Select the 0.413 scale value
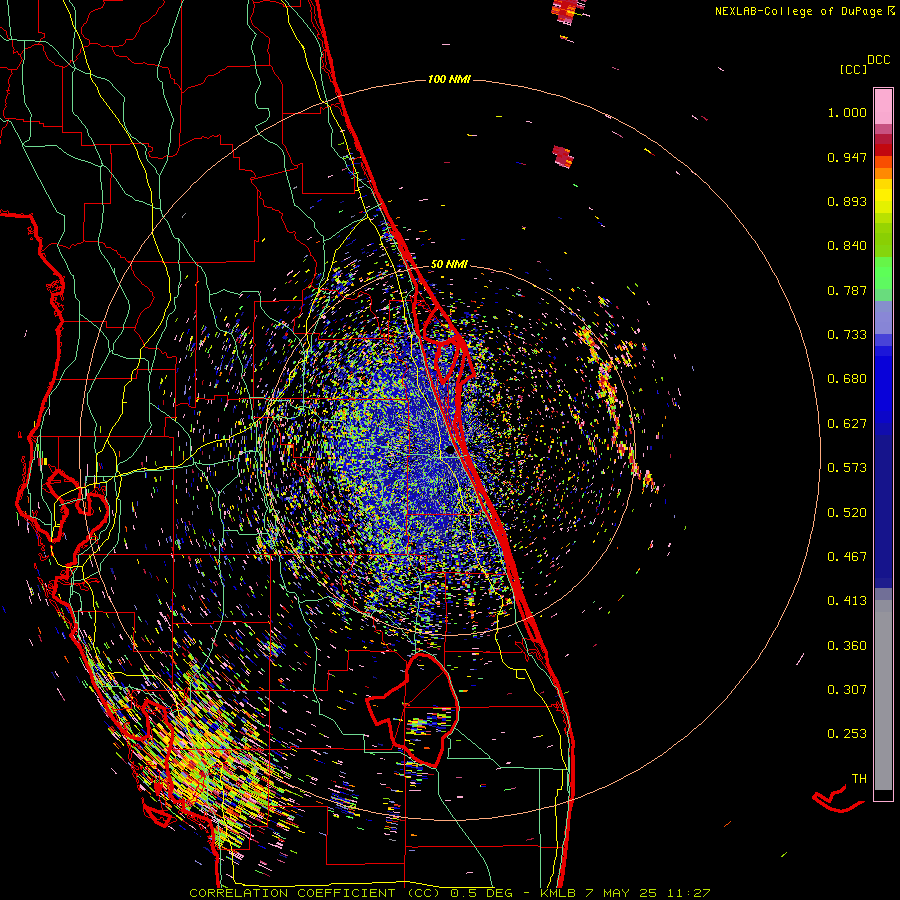 tap(847, 601)
